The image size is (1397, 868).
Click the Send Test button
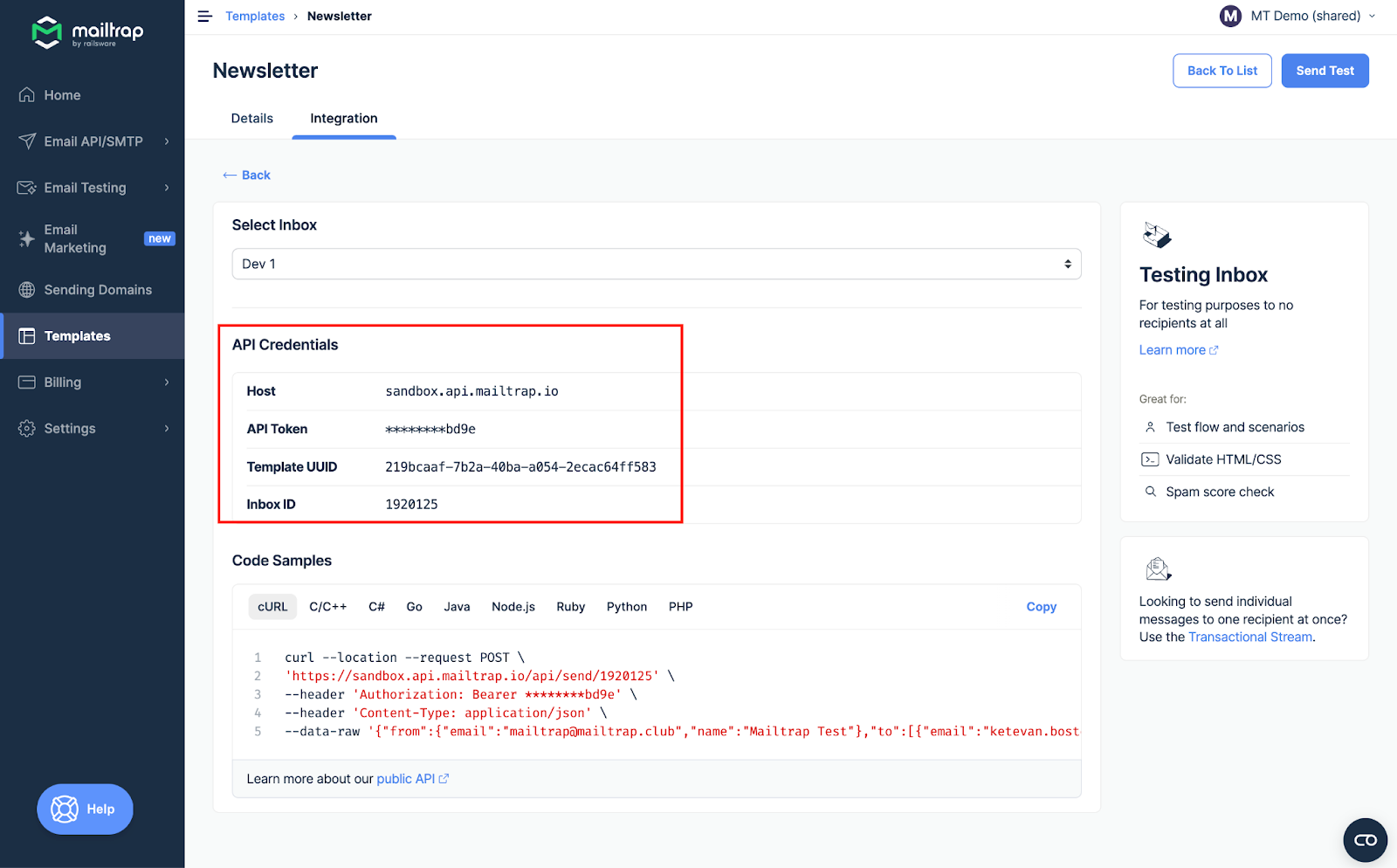[1325, 70]
